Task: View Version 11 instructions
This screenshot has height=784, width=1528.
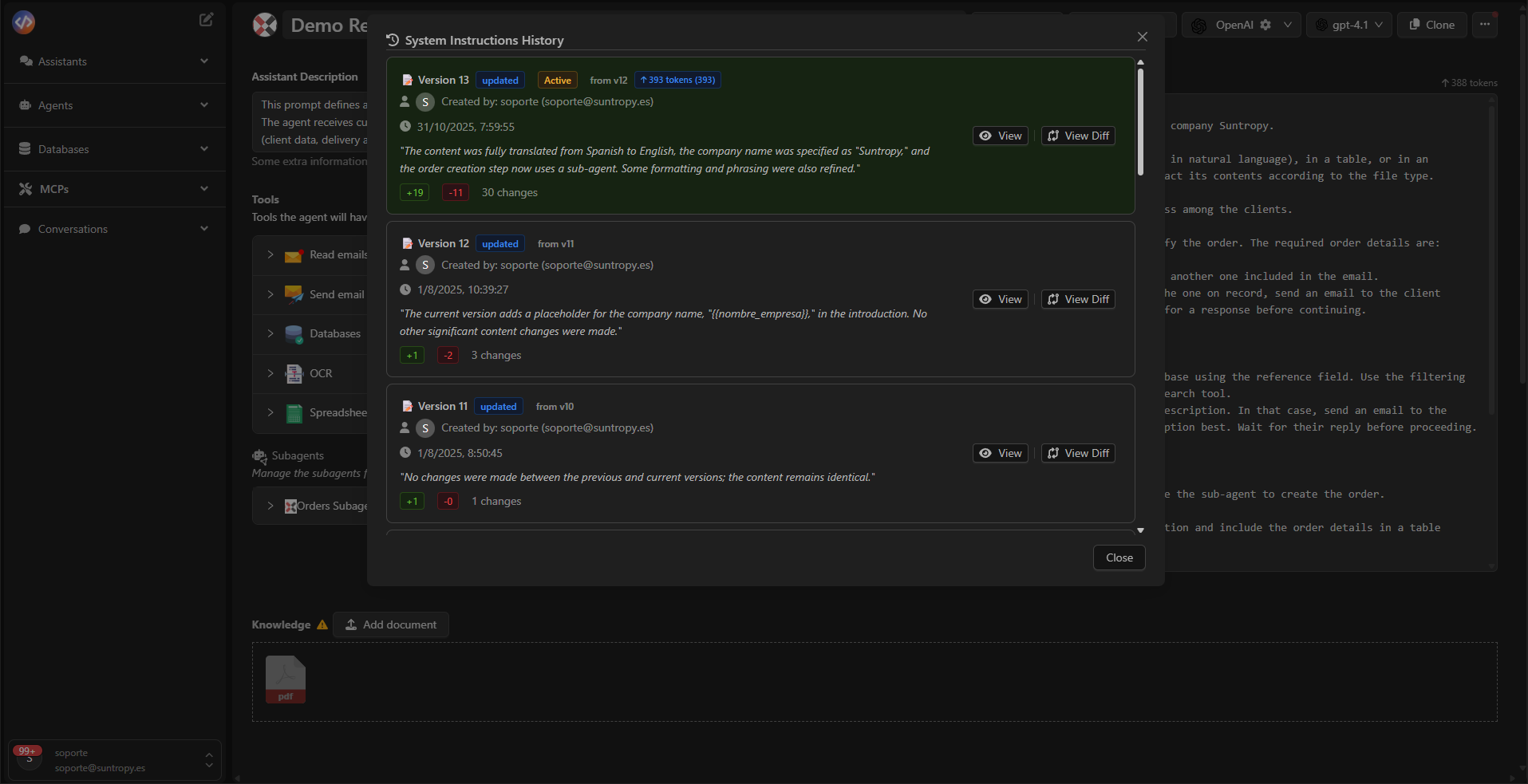Action: pos(1001,453)
